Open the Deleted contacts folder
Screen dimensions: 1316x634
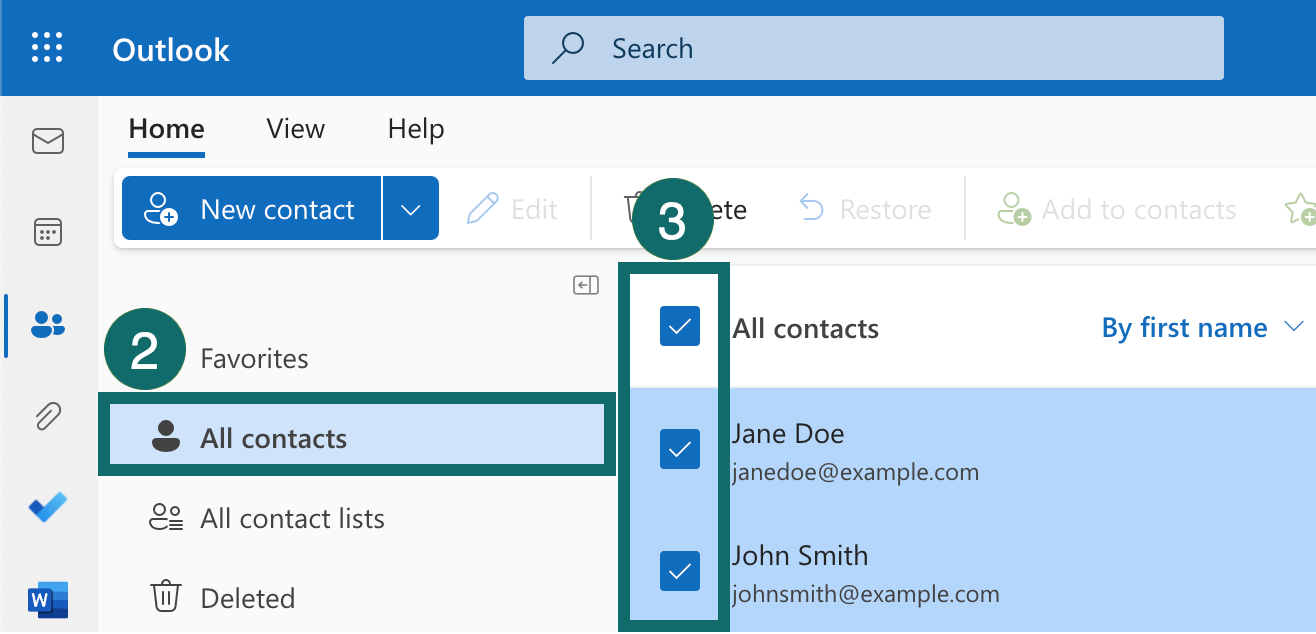tap(247, 598)
